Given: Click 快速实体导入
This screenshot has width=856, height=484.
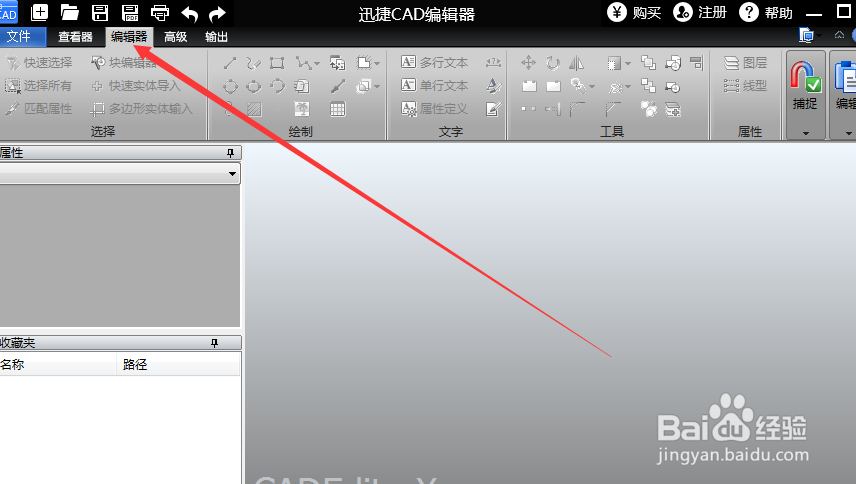Looking at the screenshot, I should 136,86.
